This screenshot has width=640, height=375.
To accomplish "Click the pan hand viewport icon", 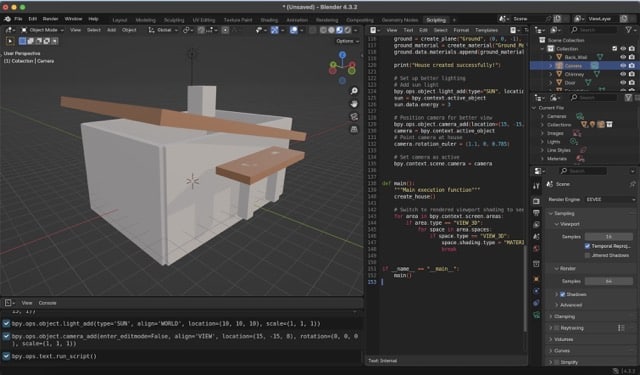I will tap(354, 104).
